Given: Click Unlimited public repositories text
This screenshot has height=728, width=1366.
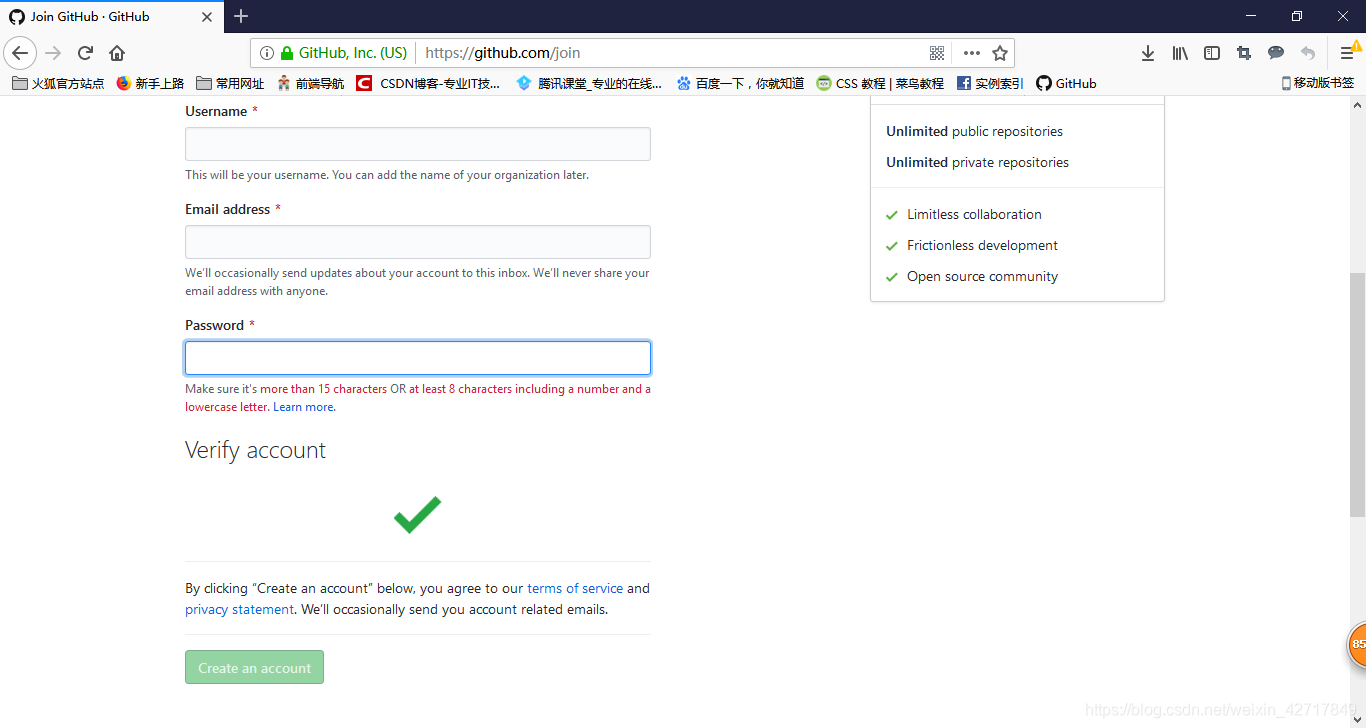Looking at the screenshot, I should coord(974,131).
